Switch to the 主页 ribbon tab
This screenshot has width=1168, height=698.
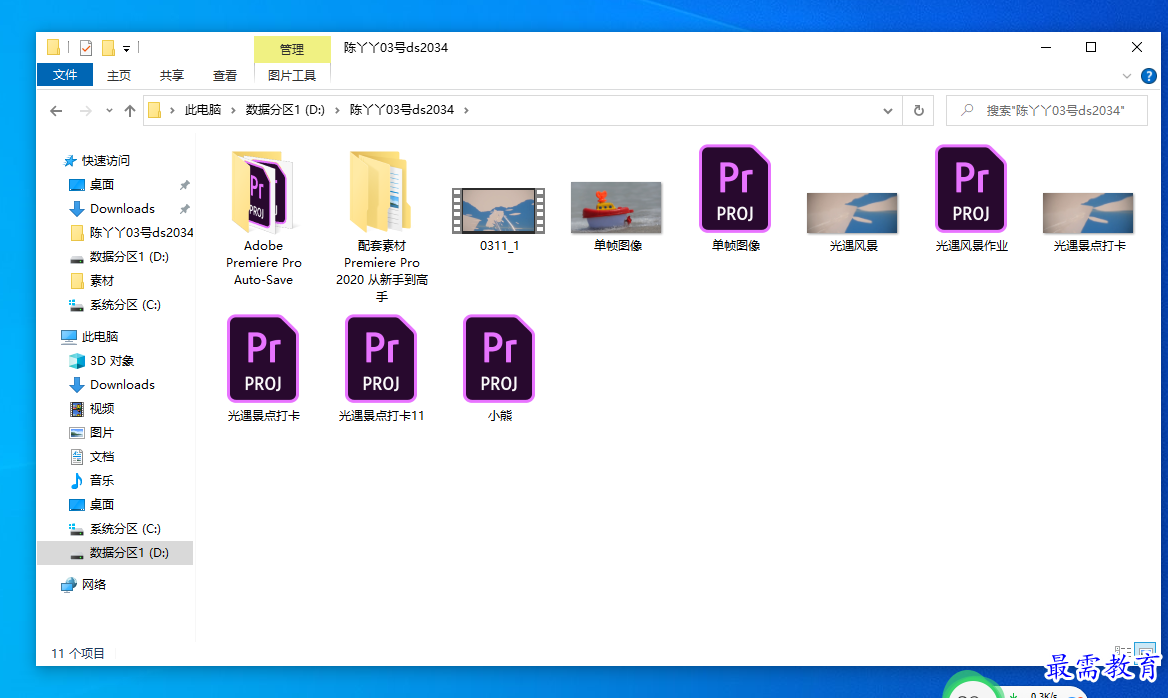118,75
